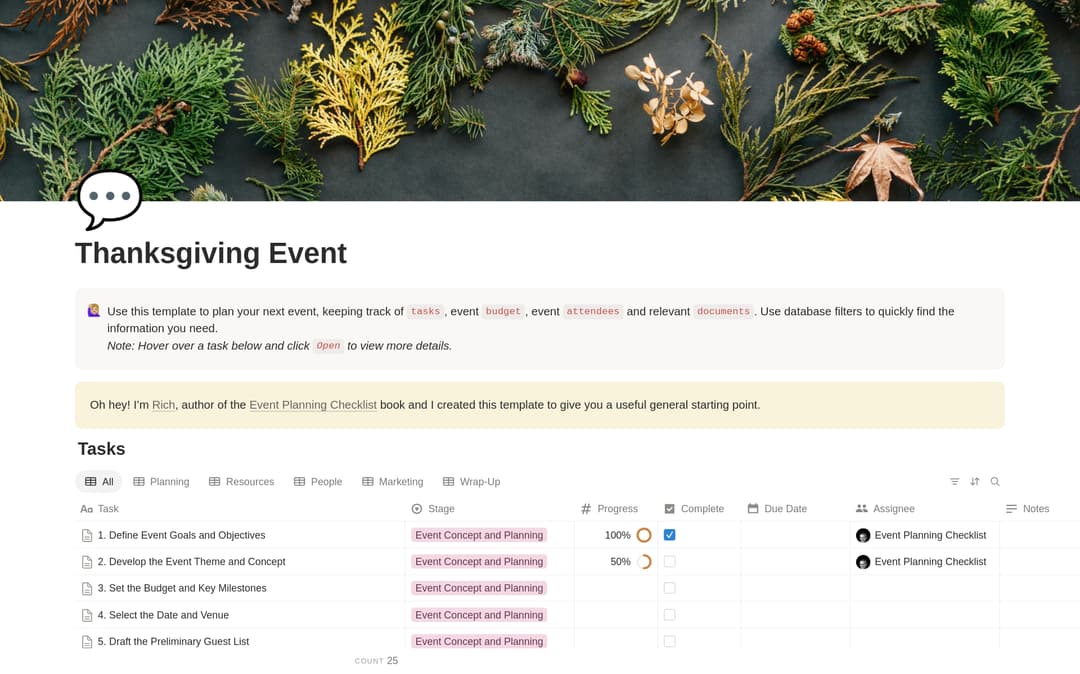1080x674 pixels.
Task: Toggle Complete checkbox for Define Event Goals
Action: coord(669,535)
